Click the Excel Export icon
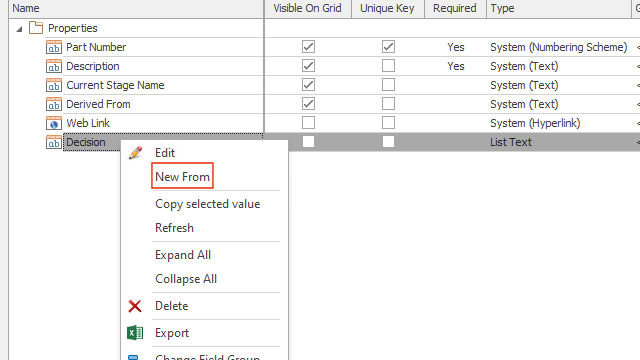The width and height of the screenshot is (640, 360). point(135,333)
